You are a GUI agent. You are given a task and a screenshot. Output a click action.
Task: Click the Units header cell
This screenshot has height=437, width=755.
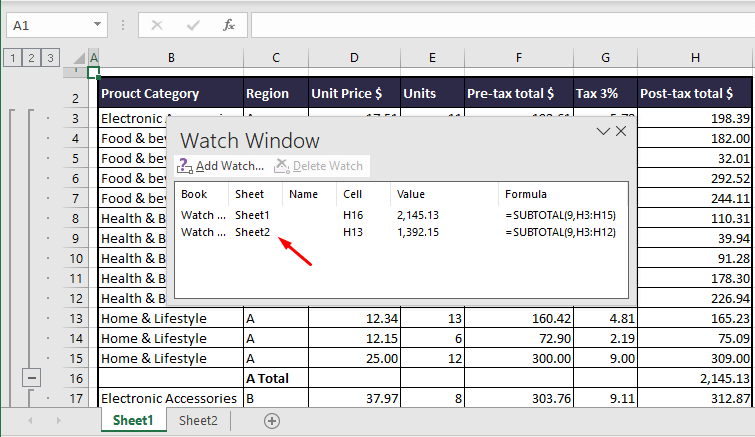point(432,93)
